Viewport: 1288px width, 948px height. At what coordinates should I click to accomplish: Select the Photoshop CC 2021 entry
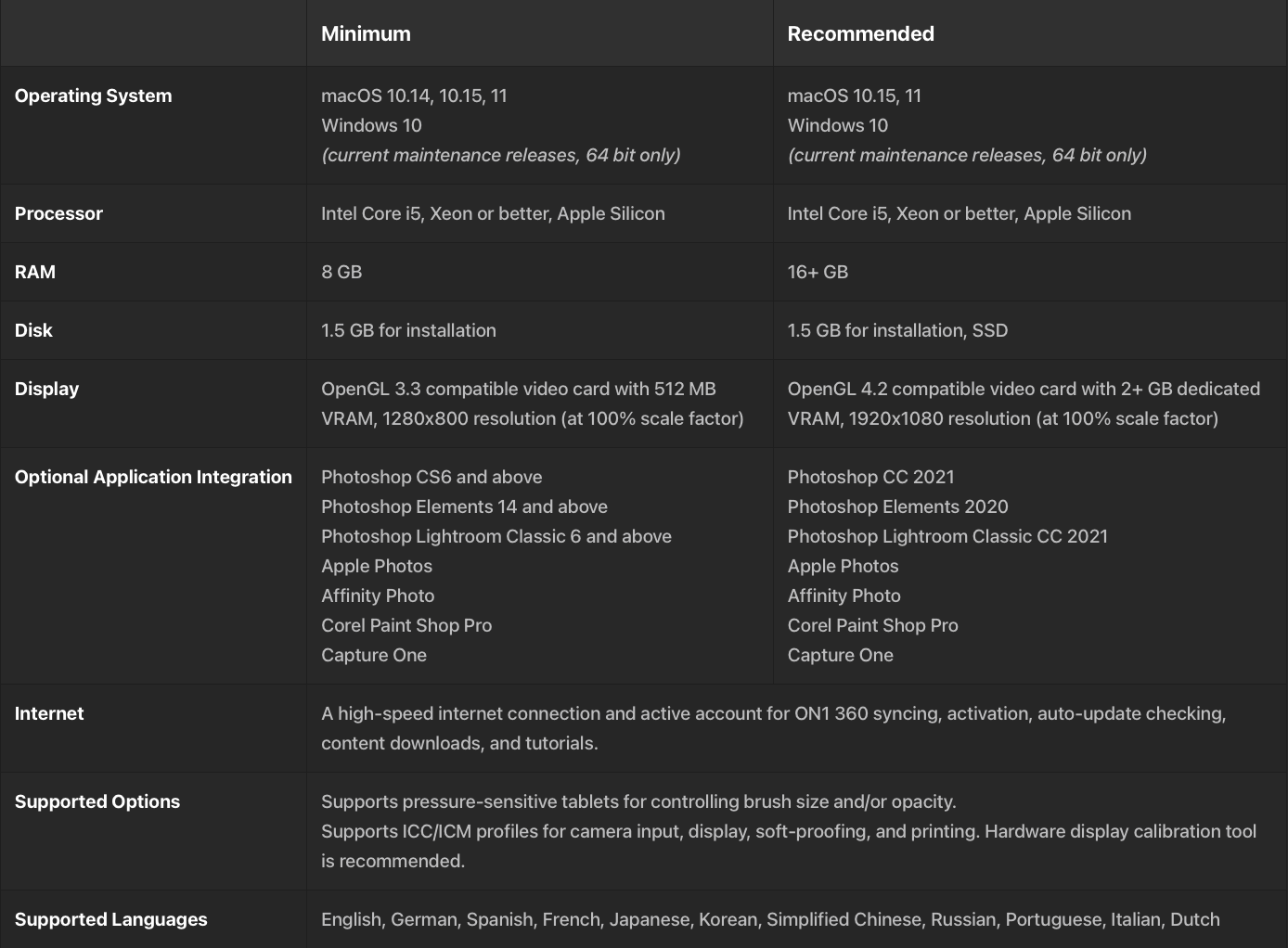coord(870,477)
